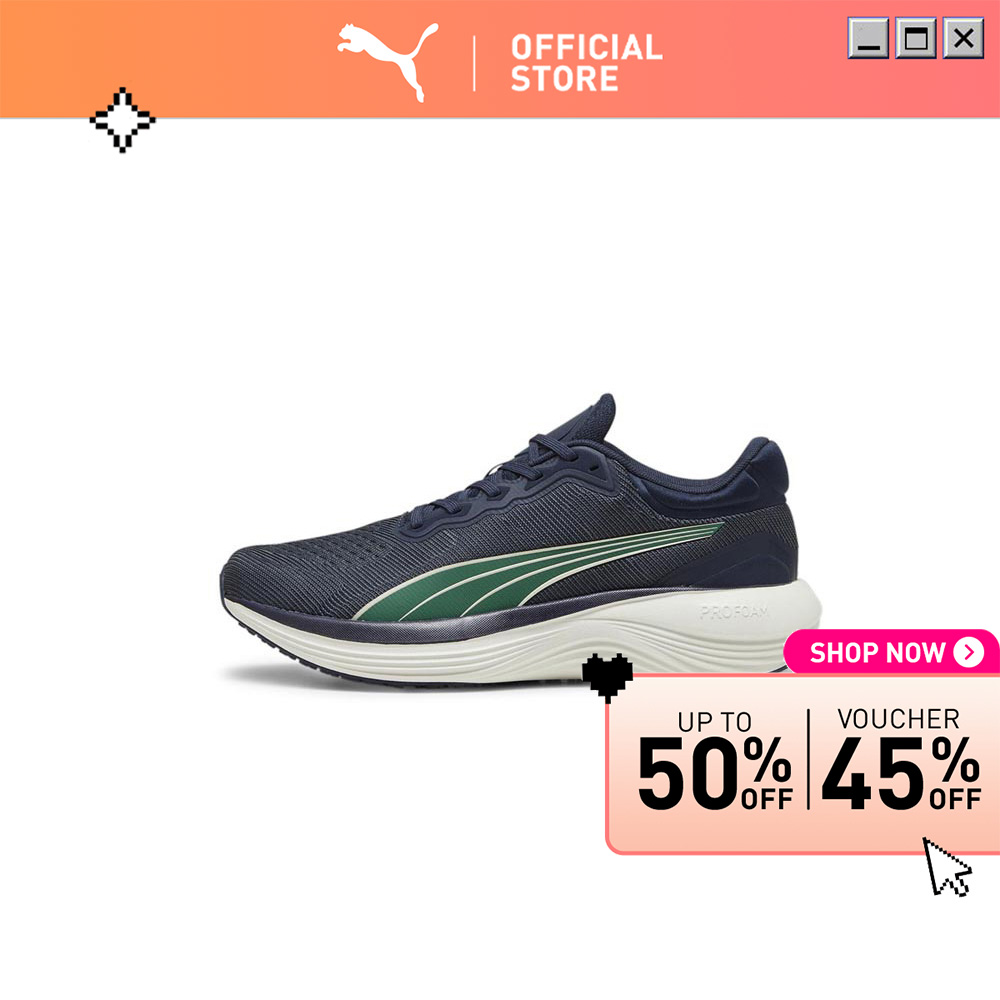
Task: Maximize using the retro window square button
Action: coord(916,38)
